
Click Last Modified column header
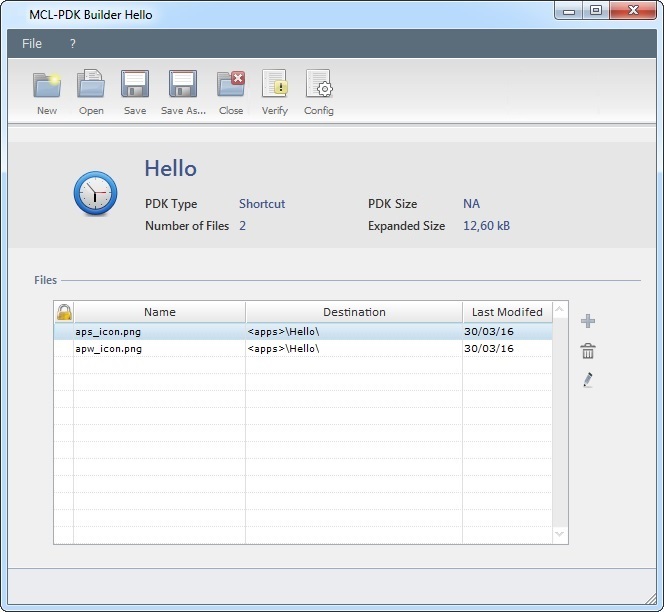(507, 312)
